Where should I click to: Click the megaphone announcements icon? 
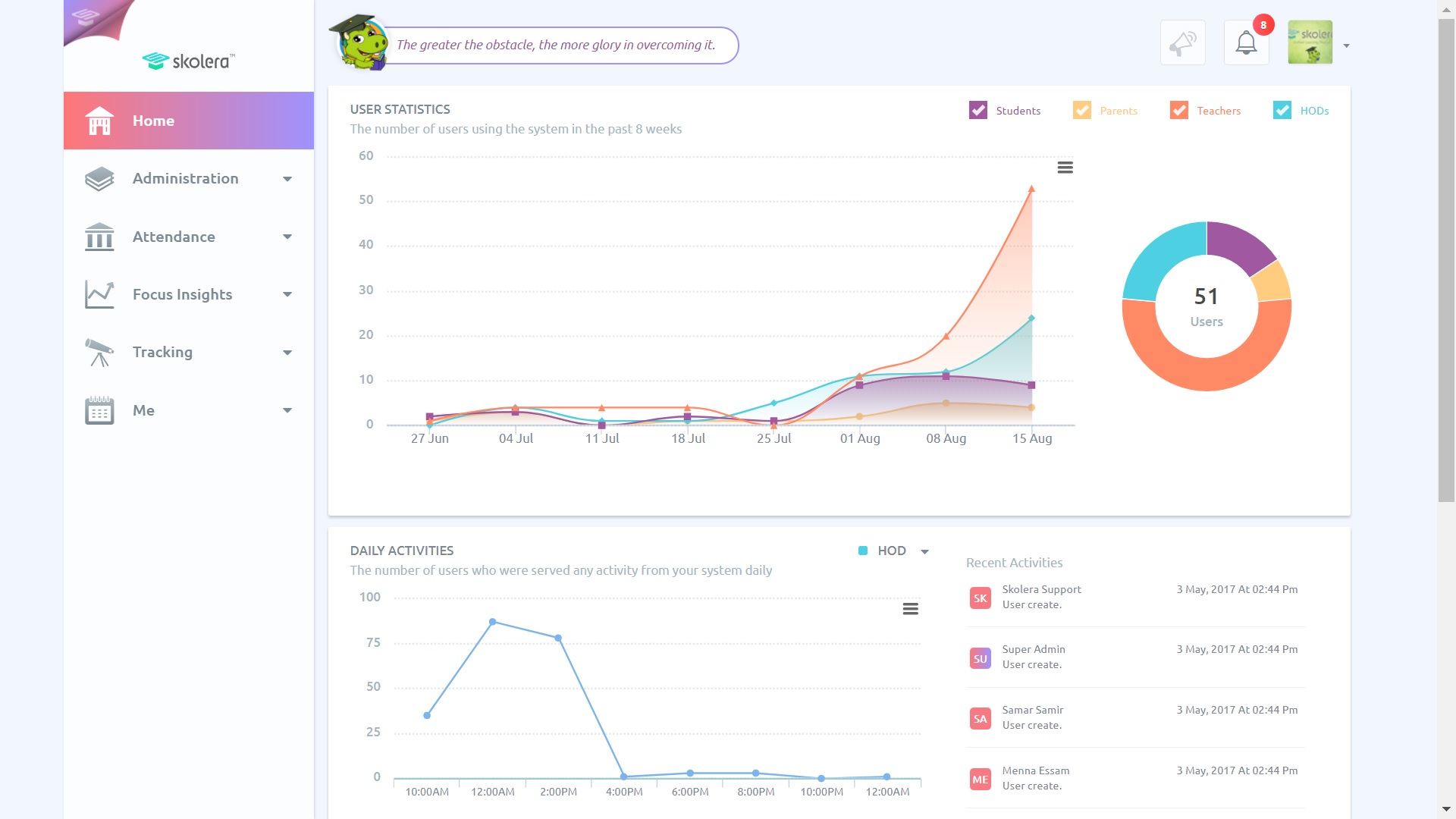pyautogui.click(x=1182, y=43)
